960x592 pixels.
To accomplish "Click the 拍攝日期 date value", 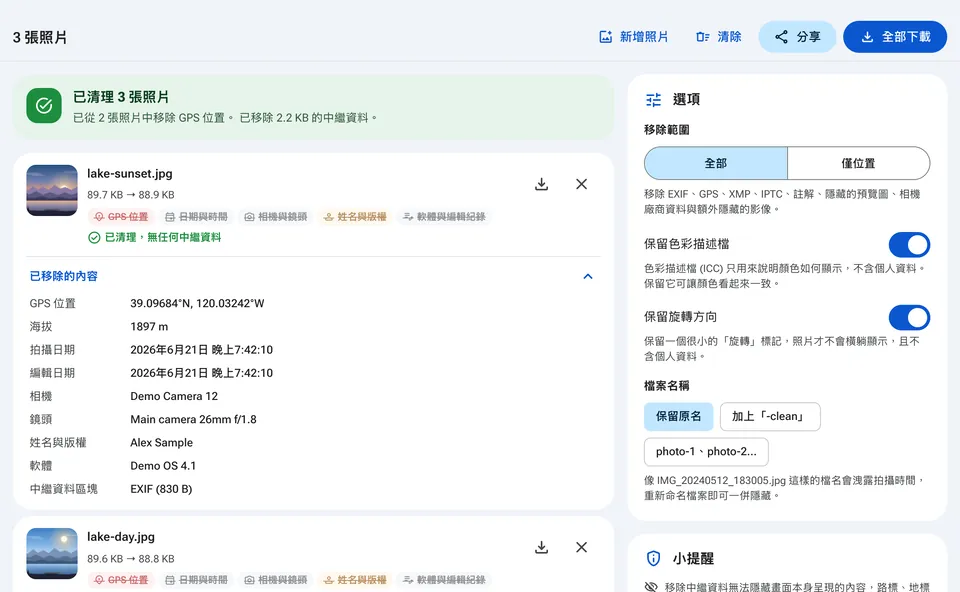I will 201,350.
